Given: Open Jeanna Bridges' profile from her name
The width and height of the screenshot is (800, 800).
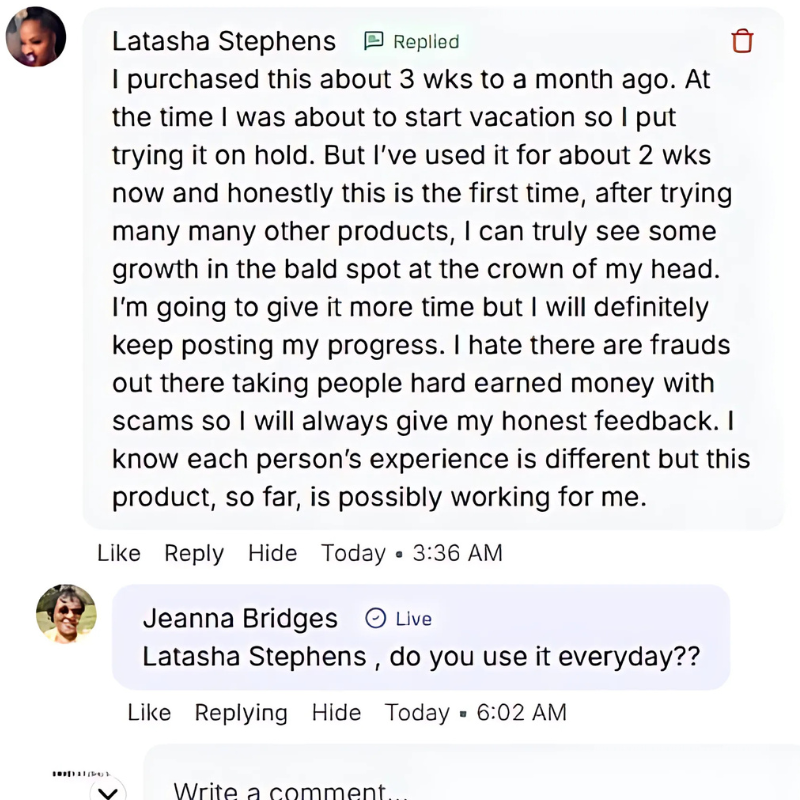Looking at the screenshot, I should tap(240, 618).
